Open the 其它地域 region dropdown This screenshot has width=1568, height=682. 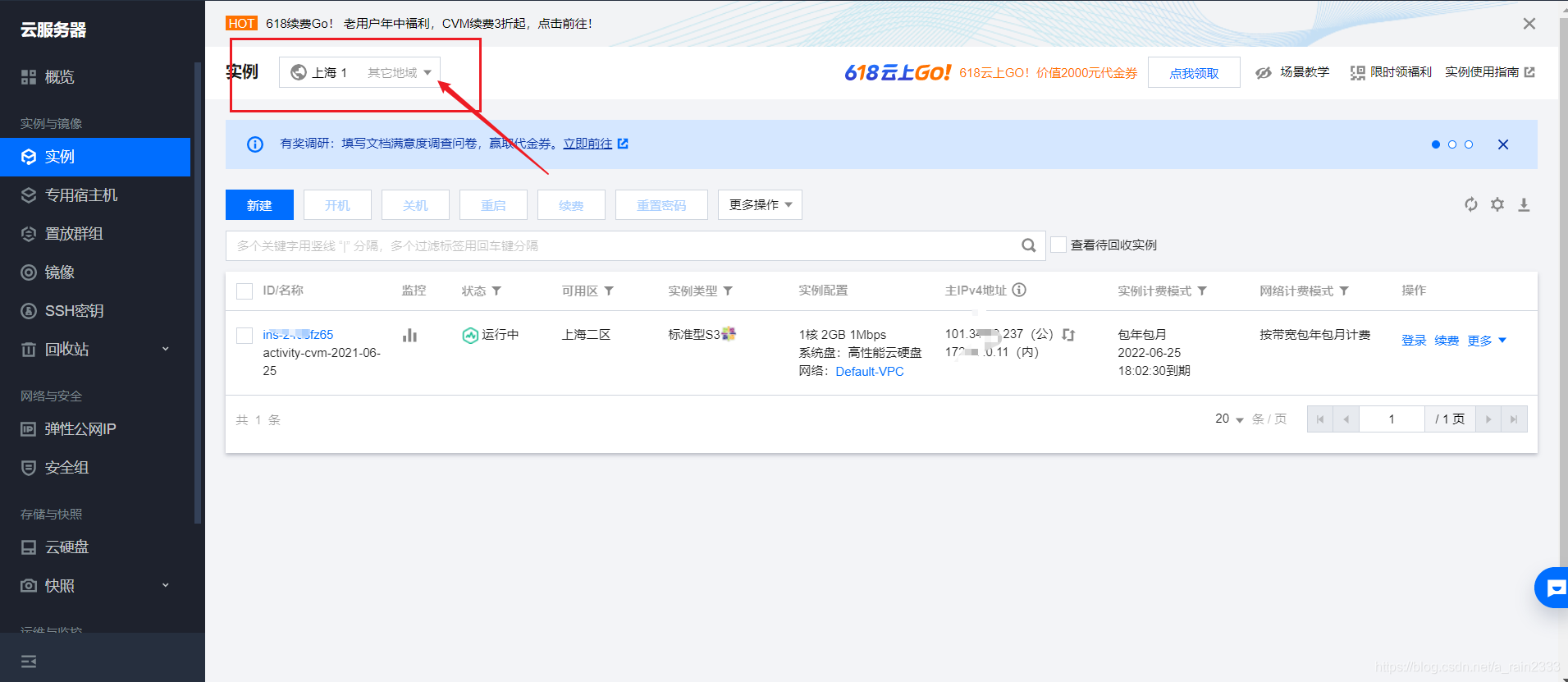tap(400, 72)
